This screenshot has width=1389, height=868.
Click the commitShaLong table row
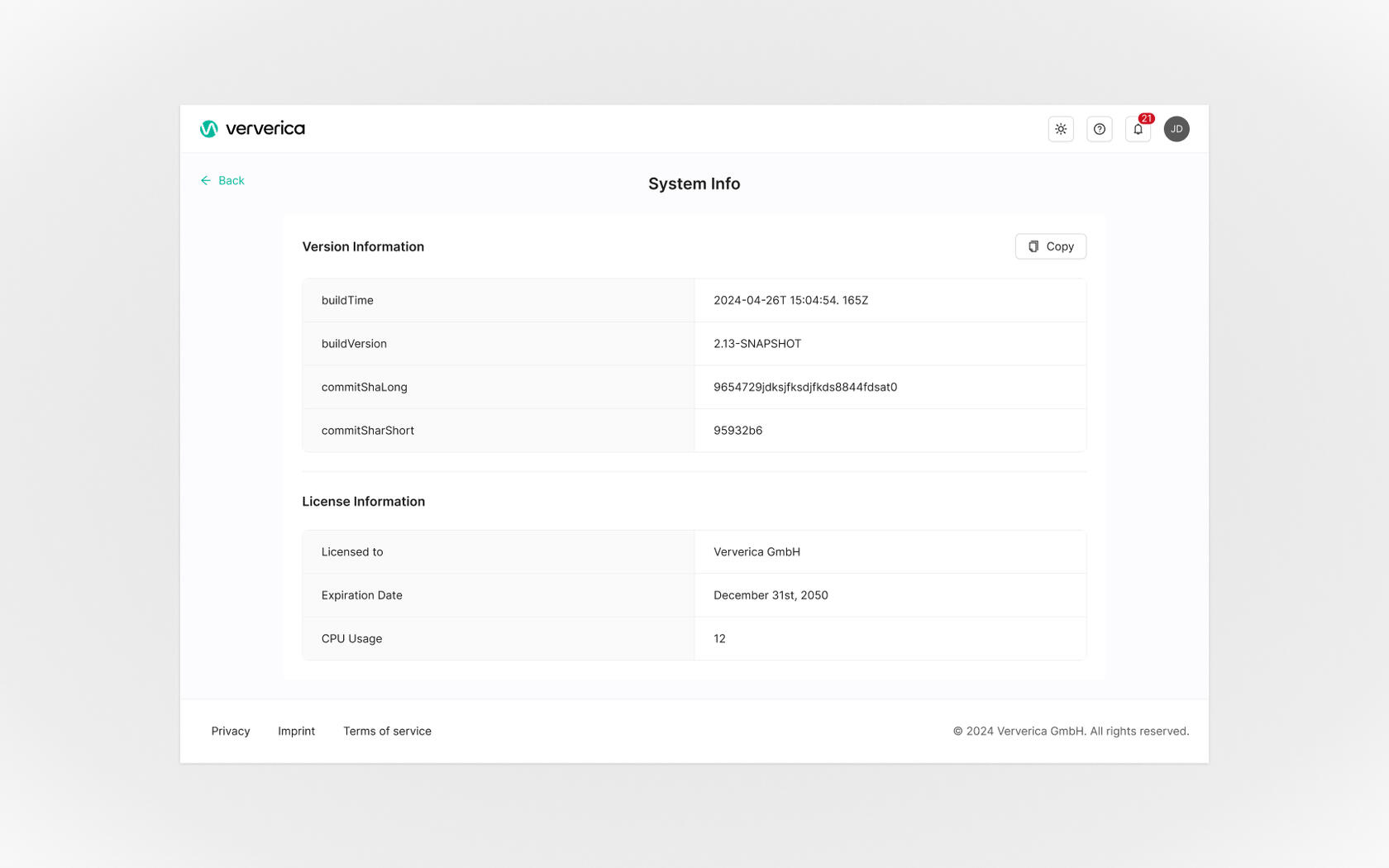[x=694, y=386]
